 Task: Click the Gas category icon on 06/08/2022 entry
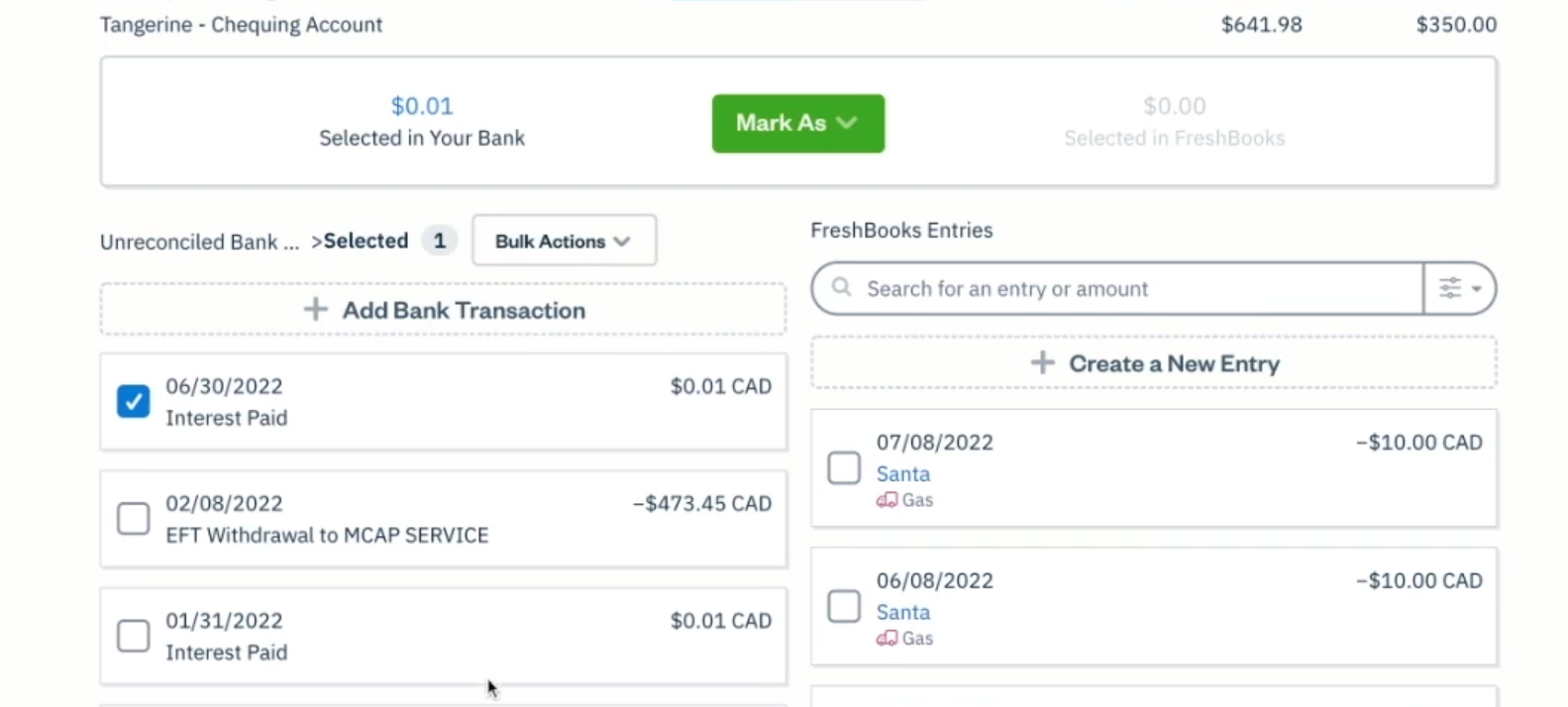coord(887,639)
